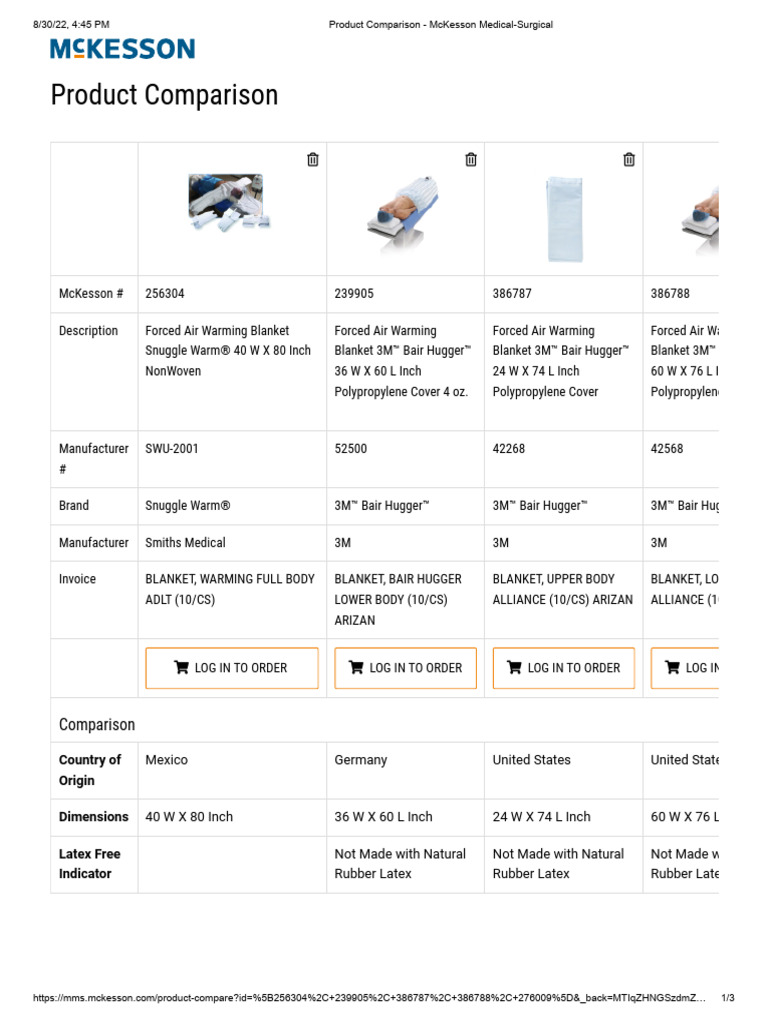Open Snuggle Warm blanket product image
The height and width of the screenshot is (1024, 768).
point(226,201)
